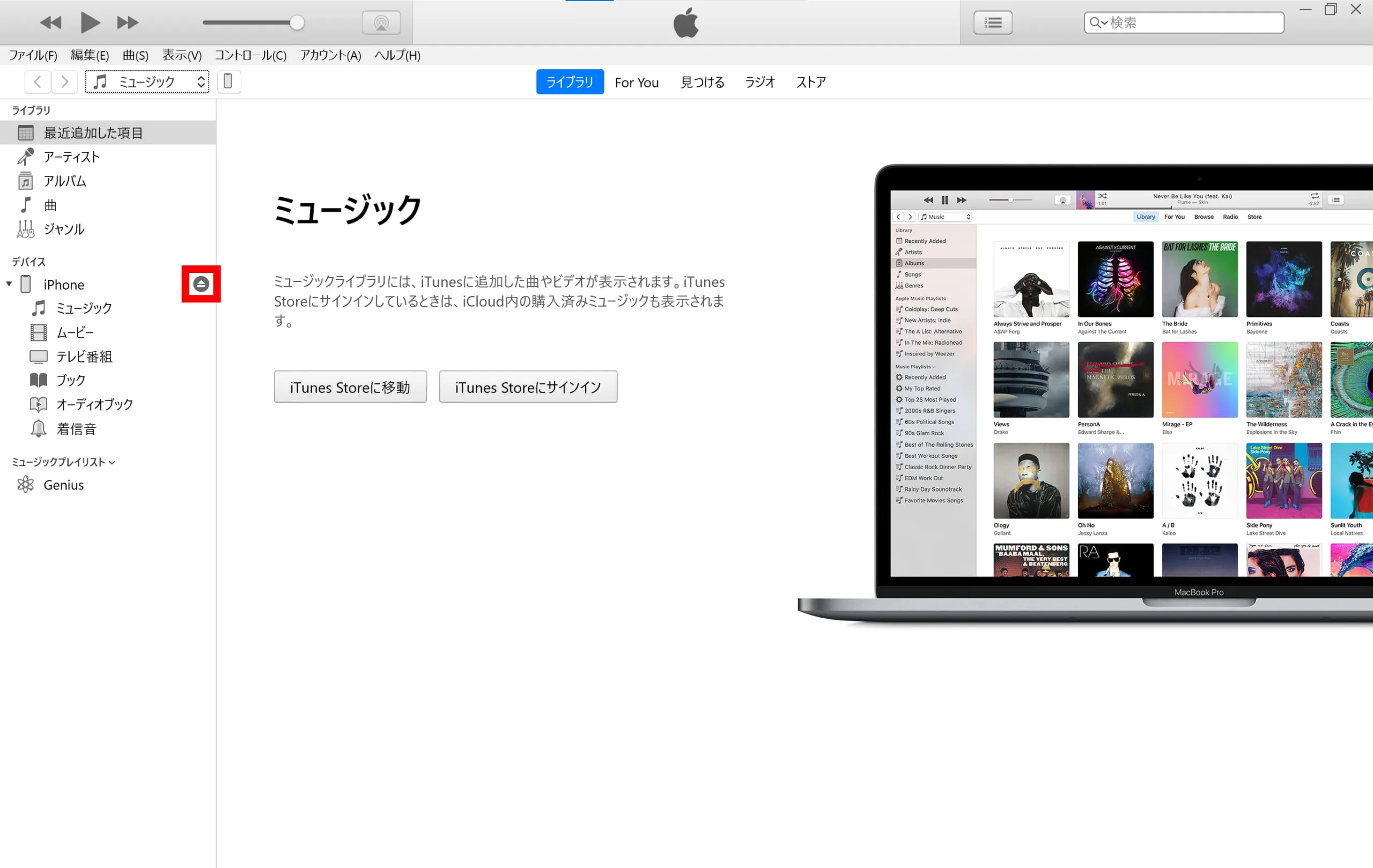Click the 曲 music note icon

(x=26, y=205)
